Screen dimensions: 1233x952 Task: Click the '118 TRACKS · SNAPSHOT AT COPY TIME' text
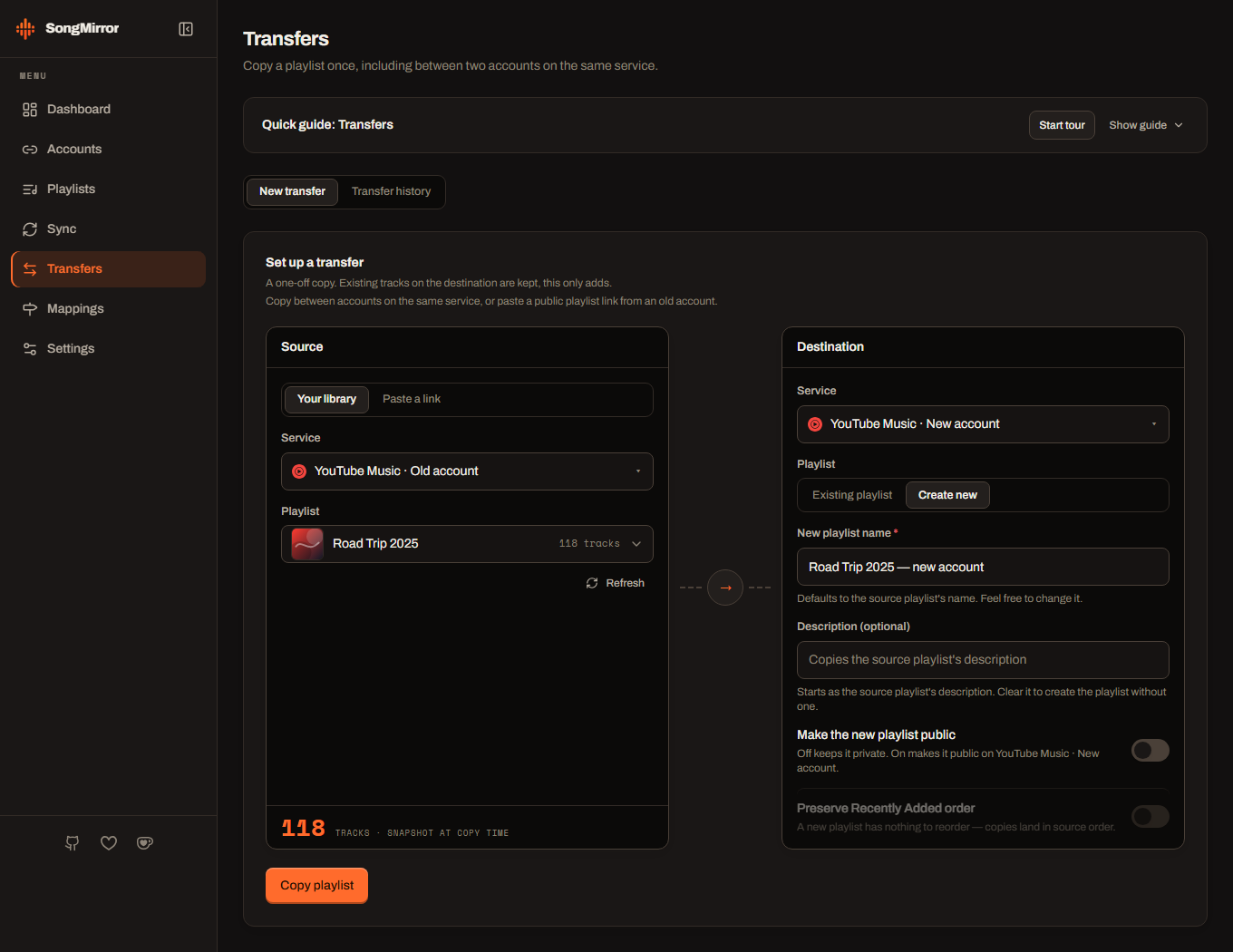point(395,829)
